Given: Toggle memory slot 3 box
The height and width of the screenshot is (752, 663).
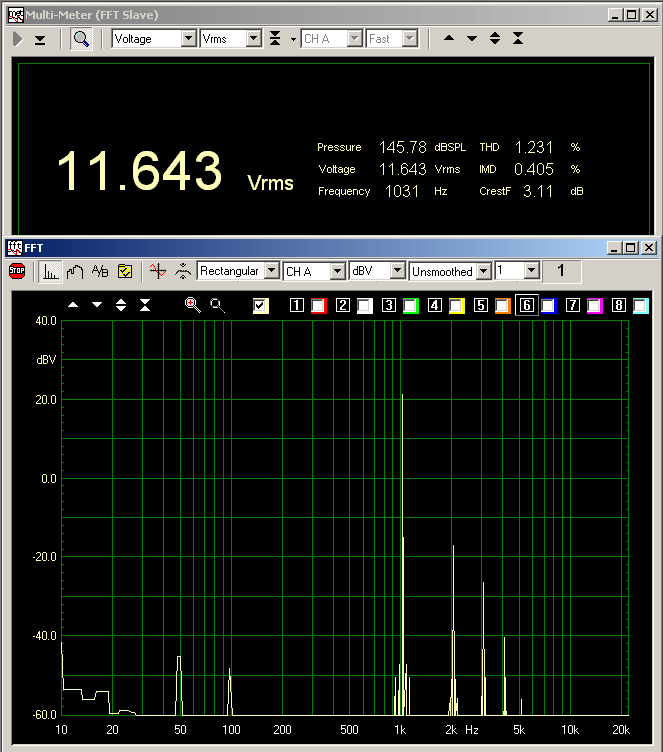Looking at the screenshot, I should tap(389, 305).
